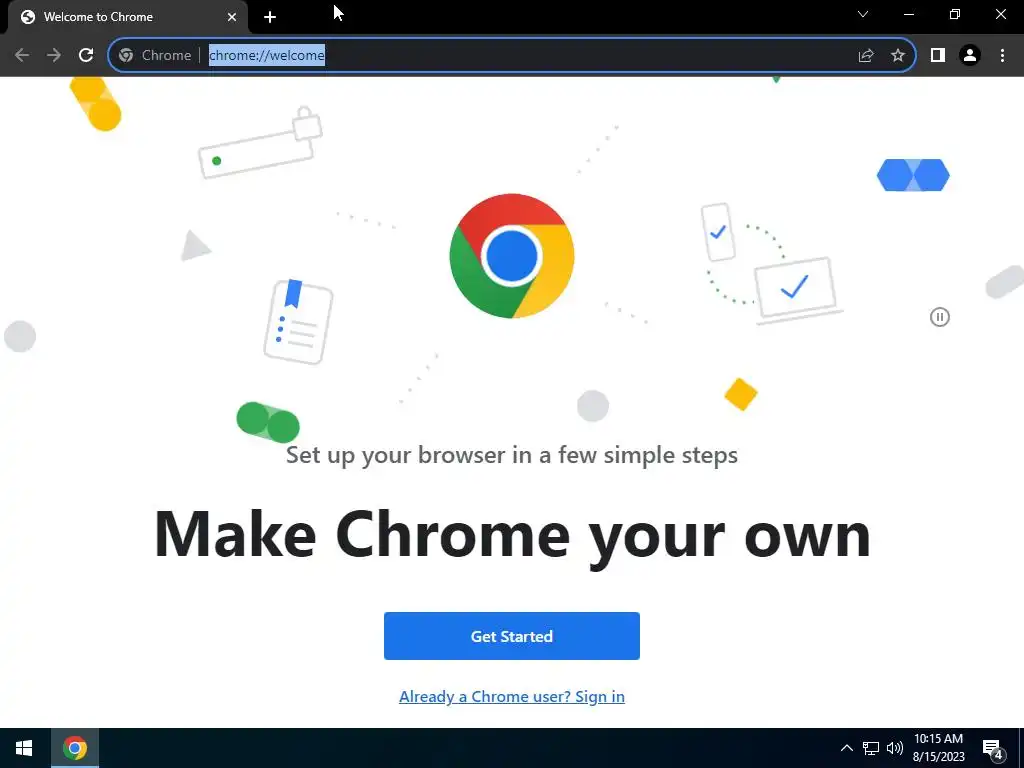Close the Welcome to Chrome tab

232,17
